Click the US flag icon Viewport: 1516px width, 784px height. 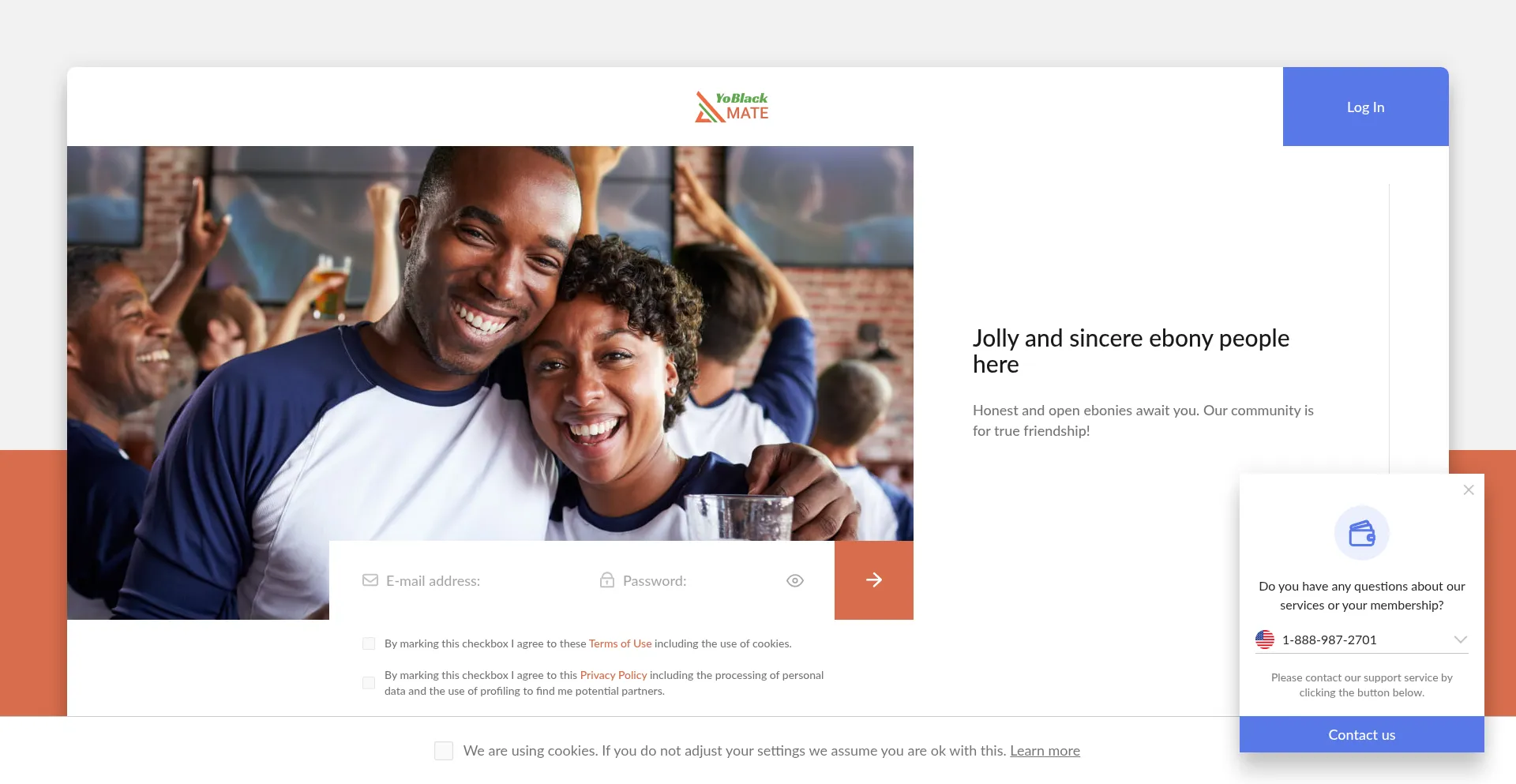(1265, 640)
